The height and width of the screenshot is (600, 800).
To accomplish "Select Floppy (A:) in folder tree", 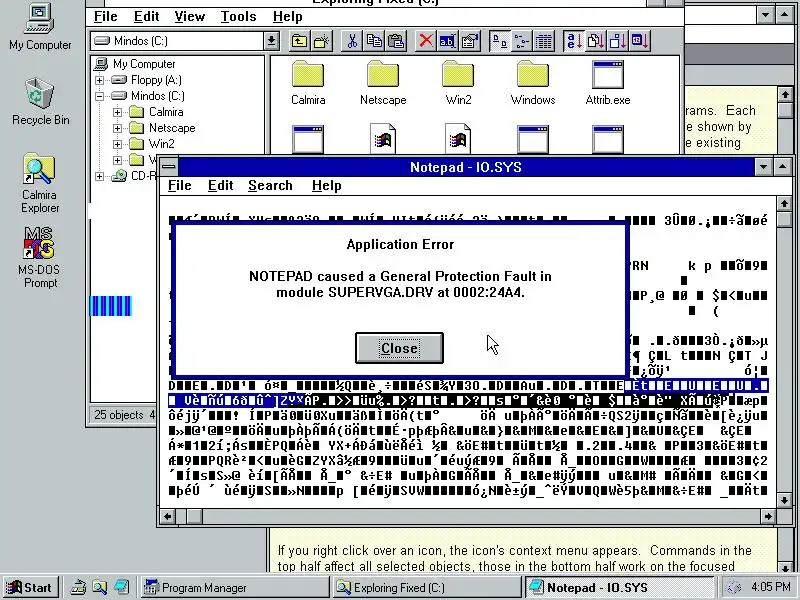I will tap(156, 80).
